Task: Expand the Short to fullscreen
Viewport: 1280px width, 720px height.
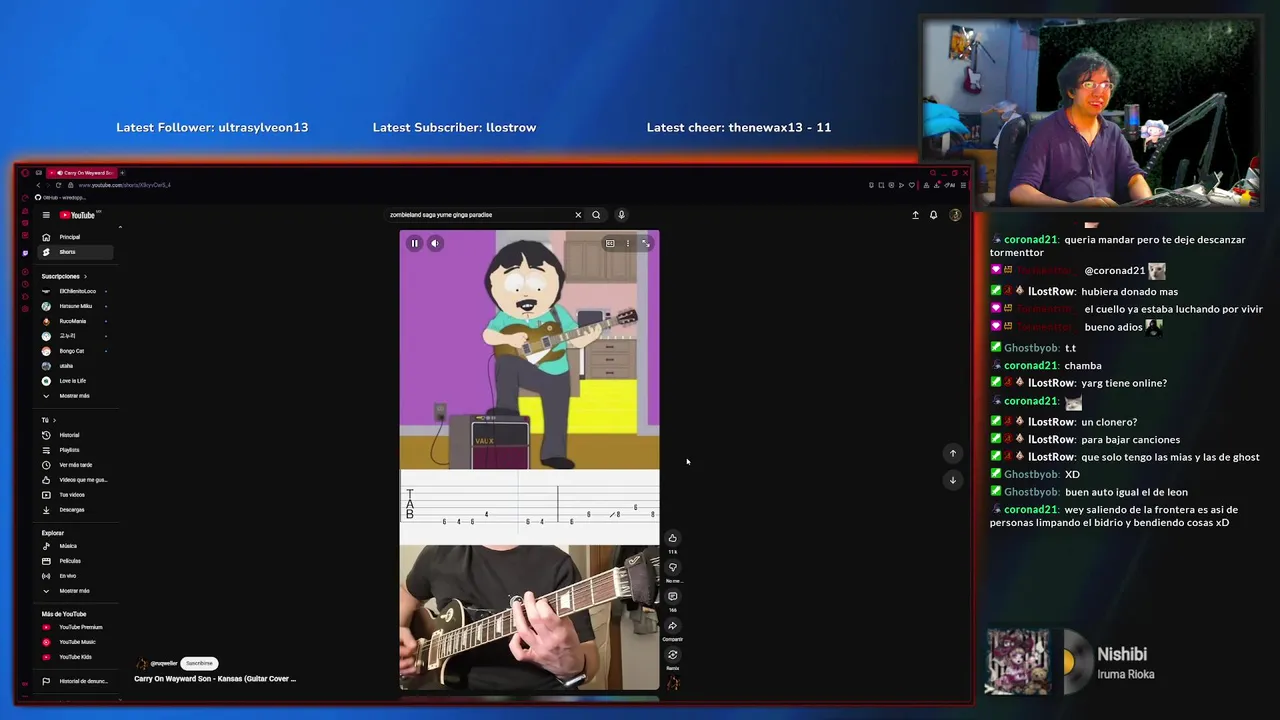Action: click(x=646, y=243)
